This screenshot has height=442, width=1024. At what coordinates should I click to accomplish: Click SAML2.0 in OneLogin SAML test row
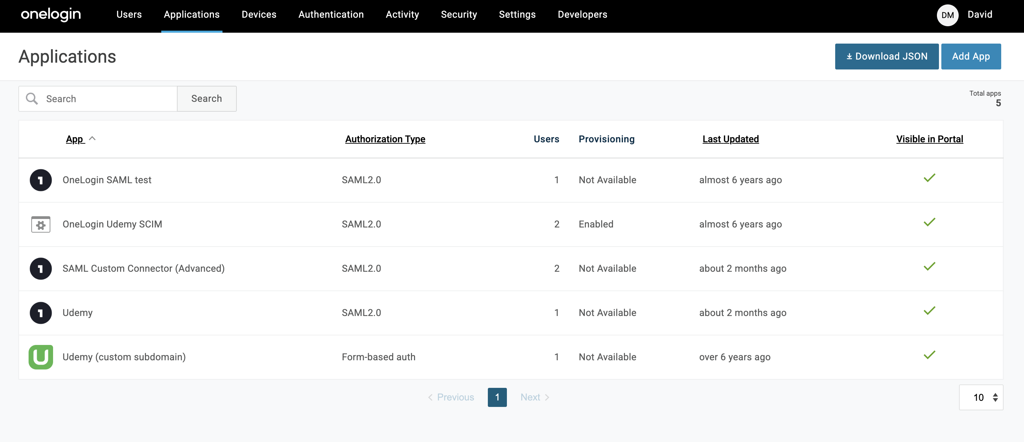(x=361, y=180)
